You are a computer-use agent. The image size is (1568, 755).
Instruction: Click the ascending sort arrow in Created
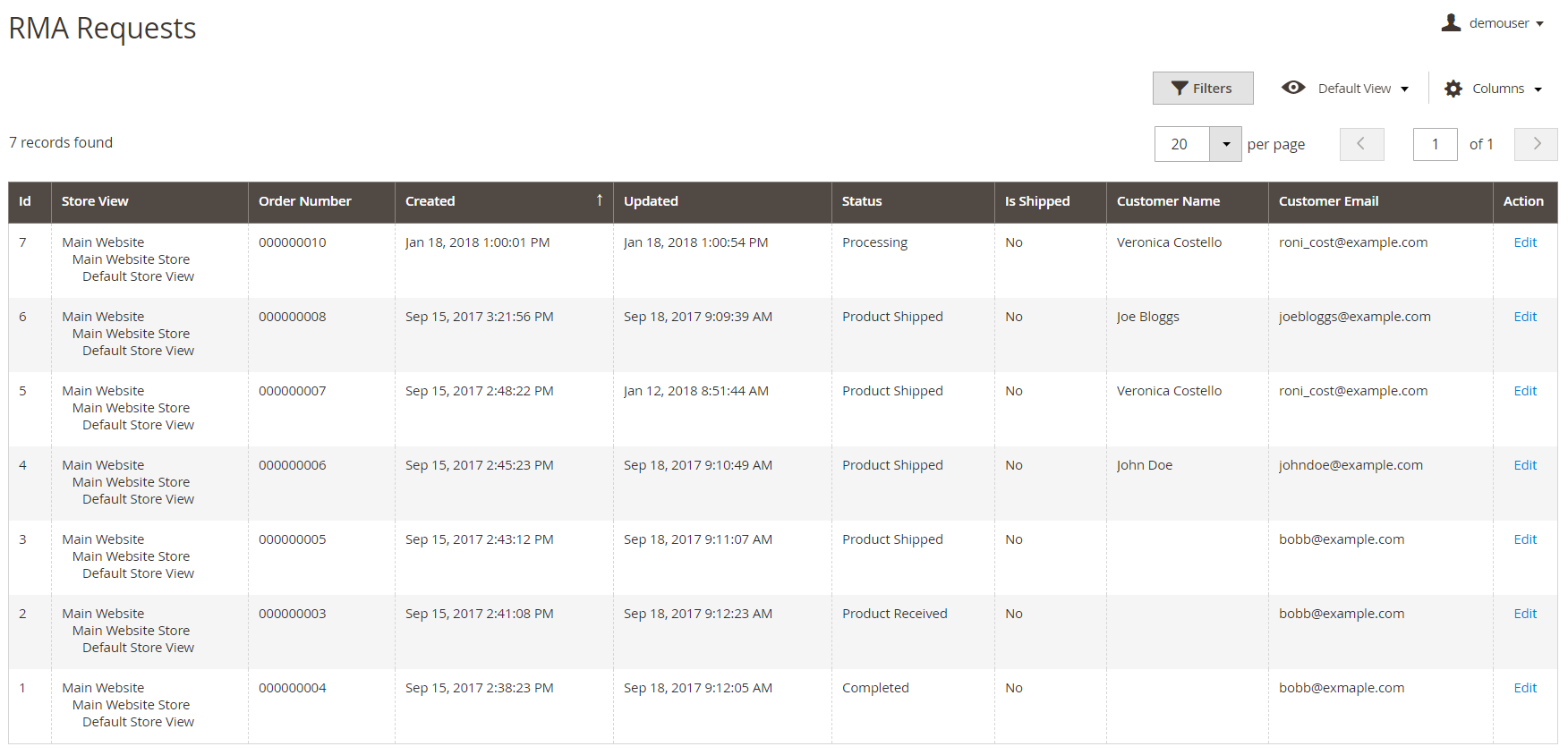coord(600,200)
